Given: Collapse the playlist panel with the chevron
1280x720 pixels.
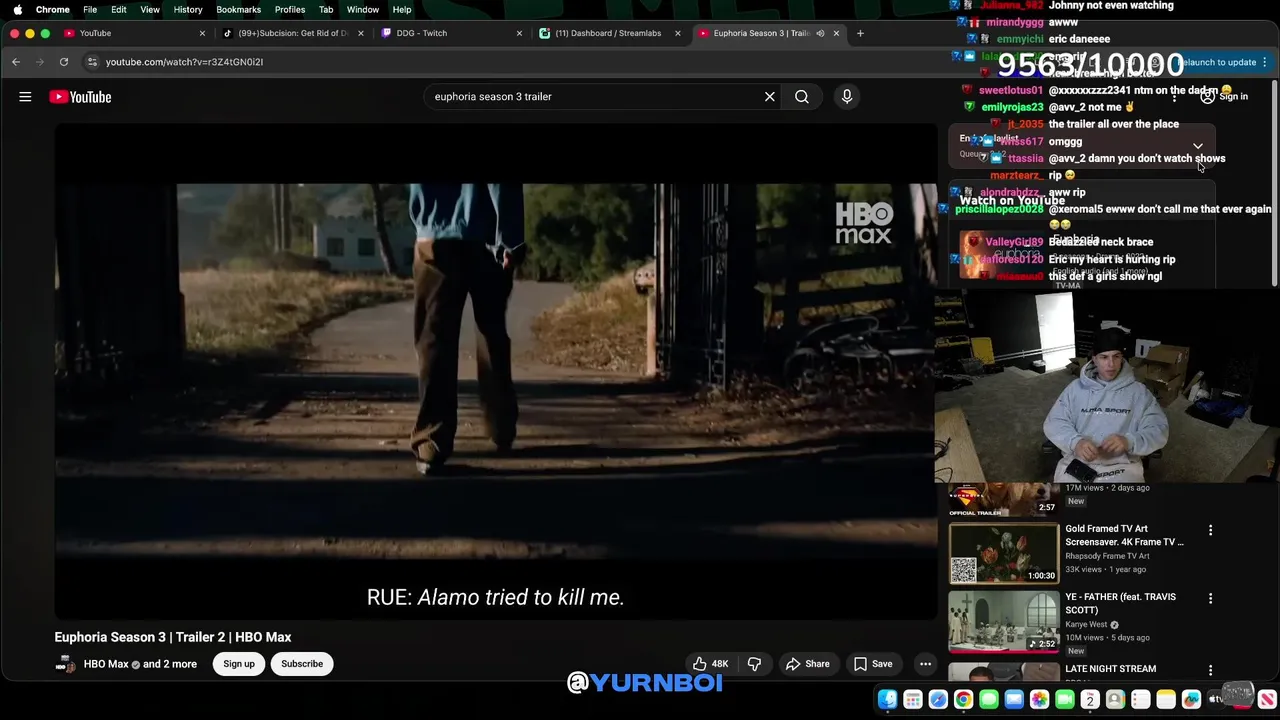Looking at the screenshot, I should [1197, 146].
